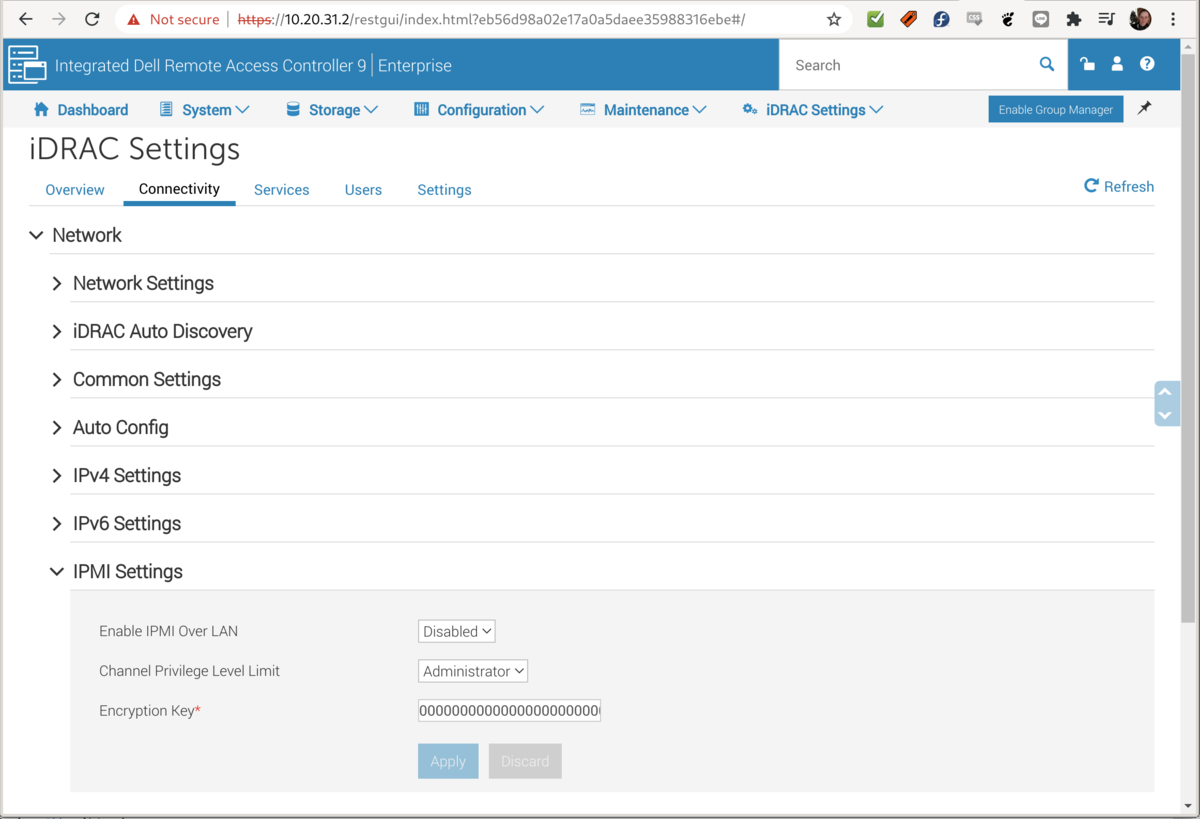
Task: Open the user profile icon
Action: (x=1117, y=65)
